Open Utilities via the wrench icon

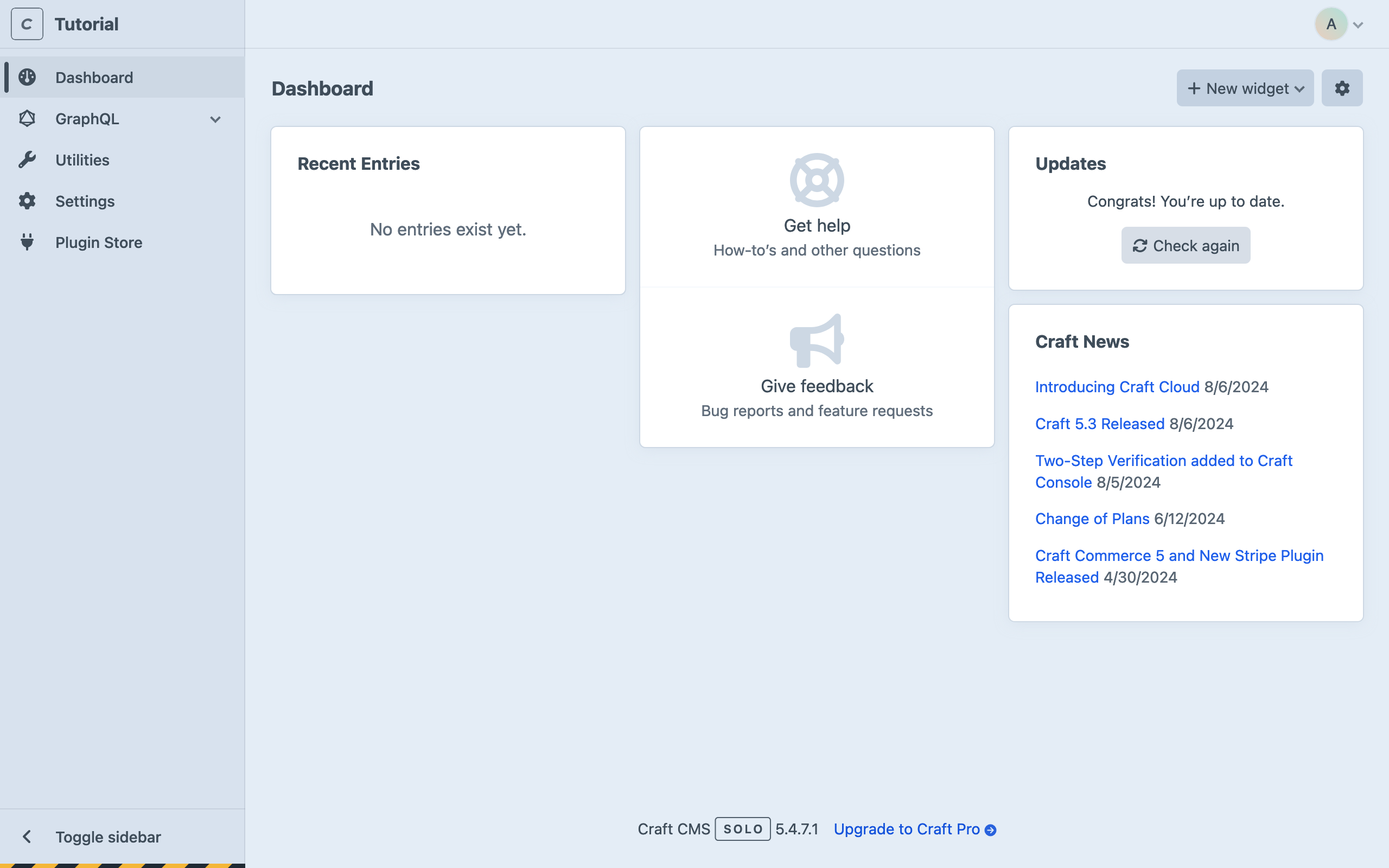point(28,159)
